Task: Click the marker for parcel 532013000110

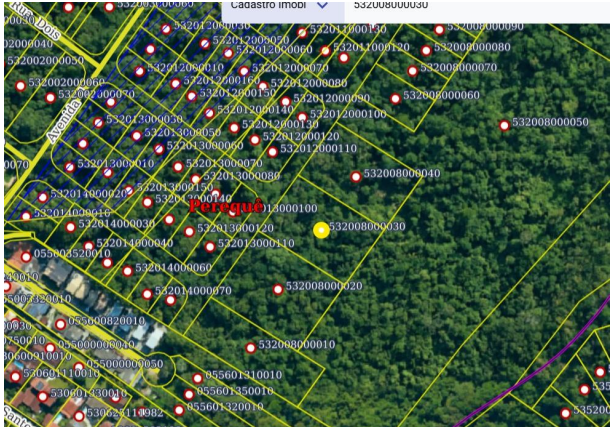Action: click(x=210, y=246)
